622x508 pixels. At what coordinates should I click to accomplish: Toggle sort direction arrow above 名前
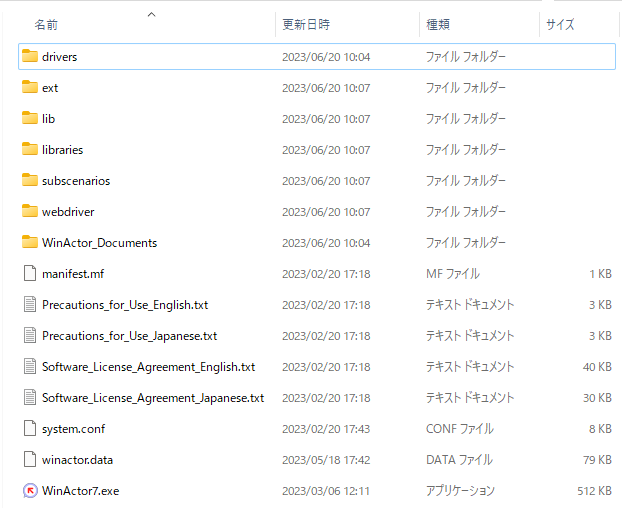click(x=151, y=14)
